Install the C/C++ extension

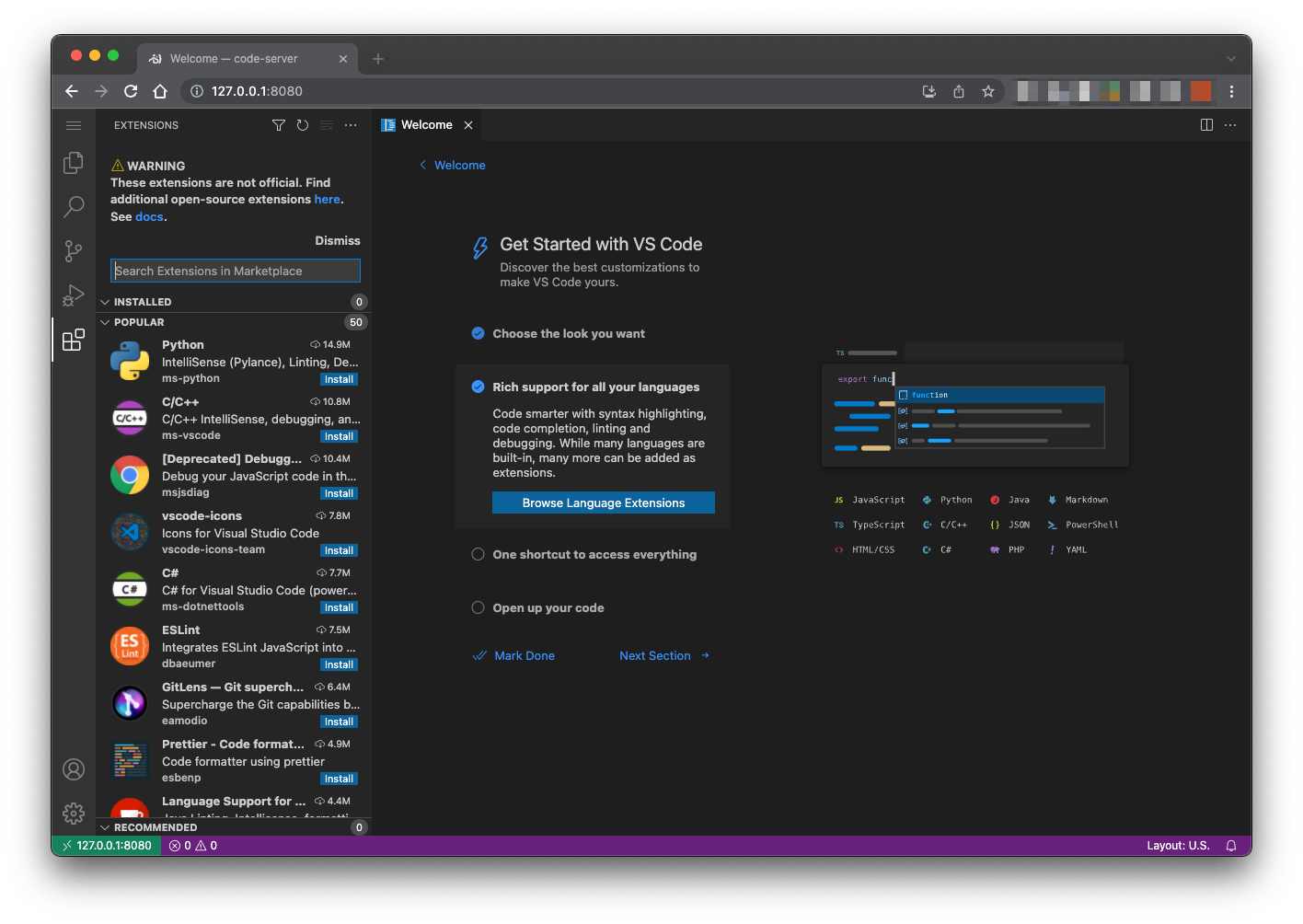click(339, 436)
